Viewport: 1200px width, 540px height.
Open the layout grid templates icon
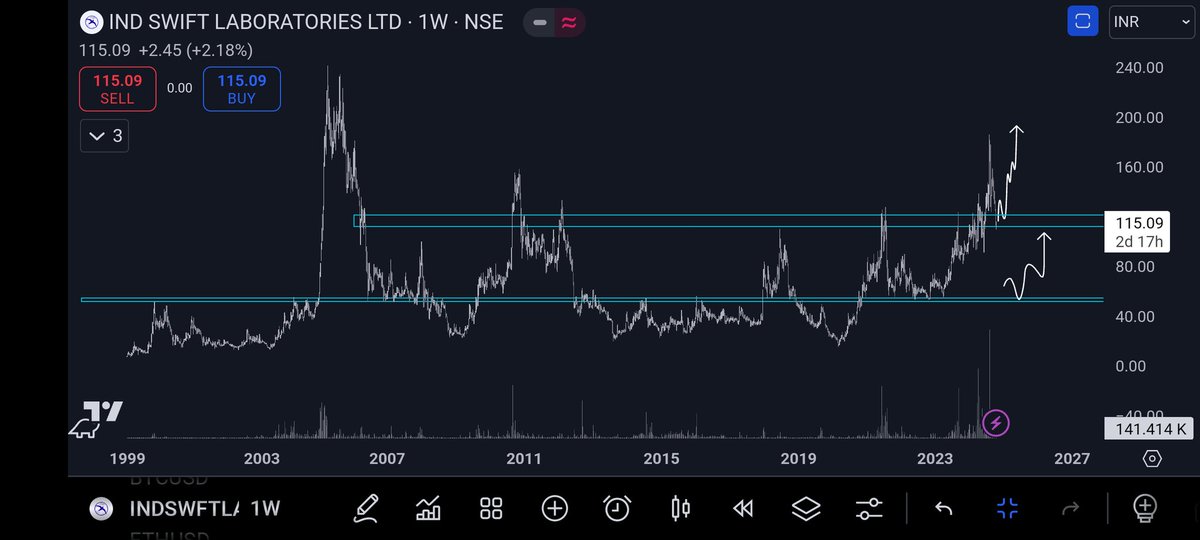(x=491, y=508)
